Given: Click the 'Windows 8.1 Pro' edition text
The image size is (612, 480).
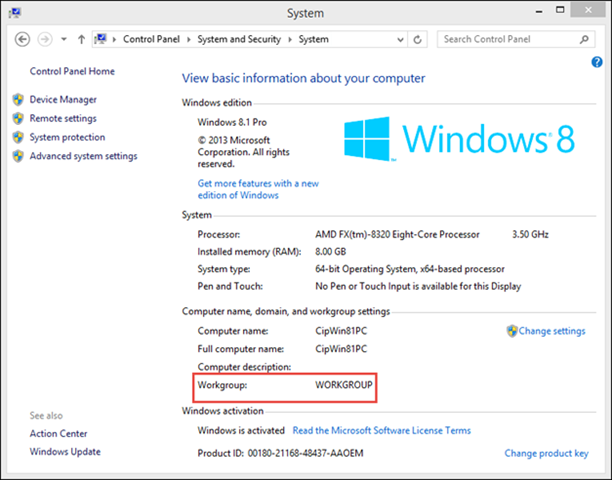Looking at the screenshot, I should 232,122.
